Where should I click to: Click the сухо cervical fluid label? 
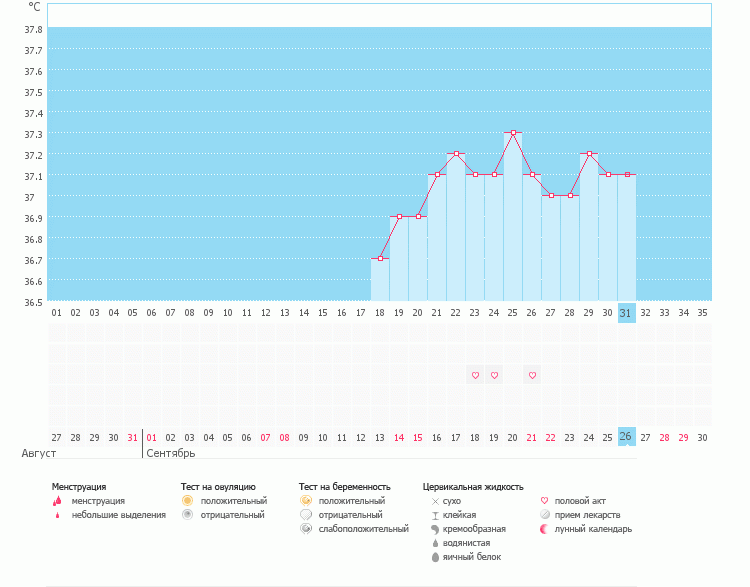(452, 500)
